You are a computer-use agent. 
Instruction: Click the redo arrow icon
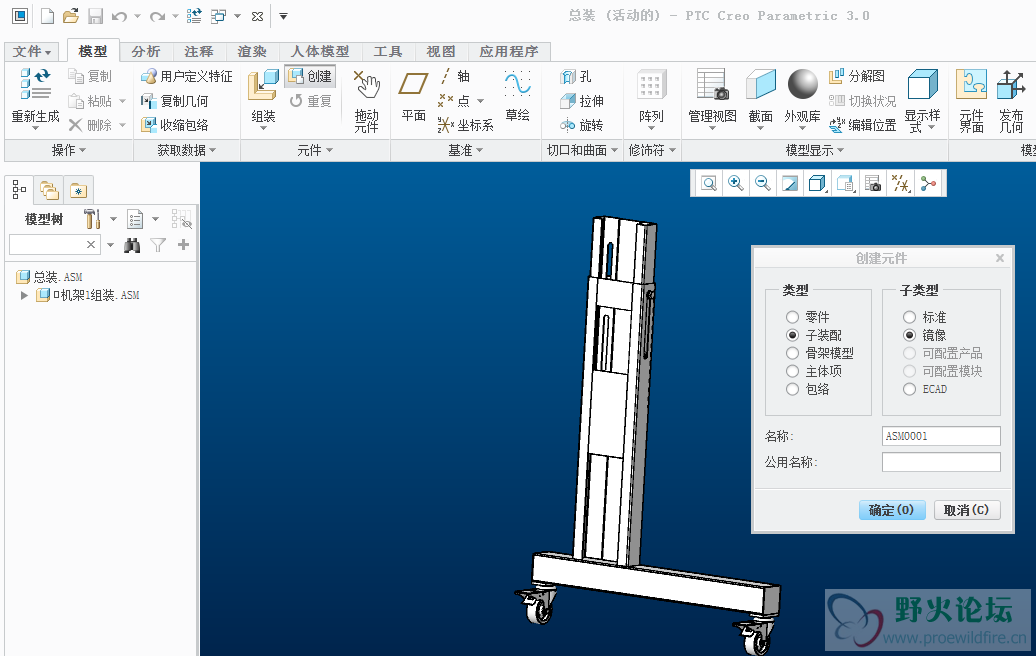157,17
